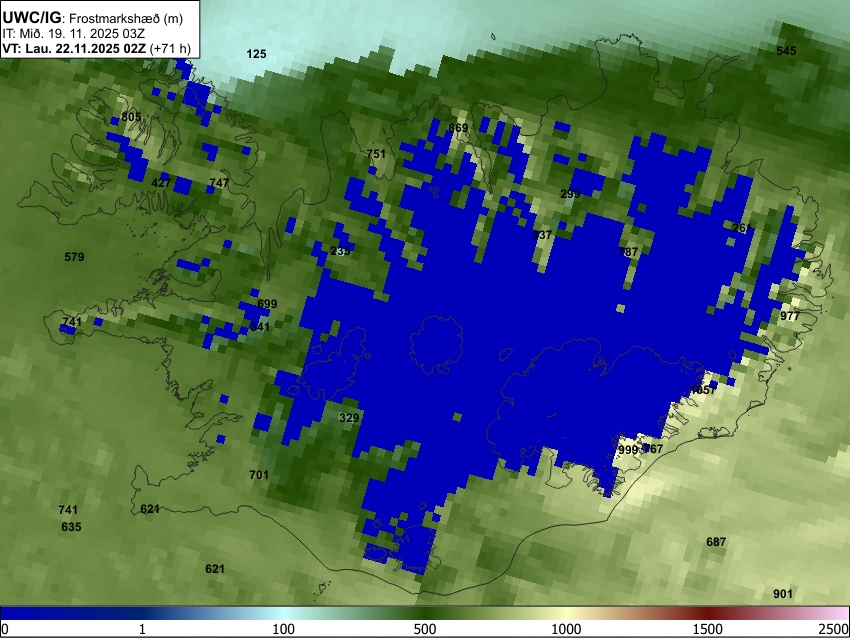Click the legend label 2500
This screenshot has height=638, width=850.
(834, 629)
